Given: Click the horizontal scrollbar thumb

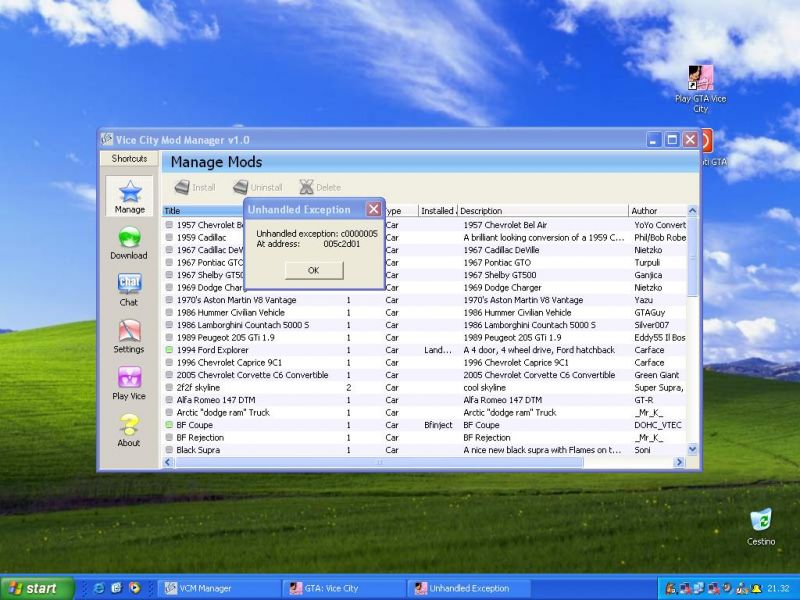Looking at the screenshot, I should 379,462.
